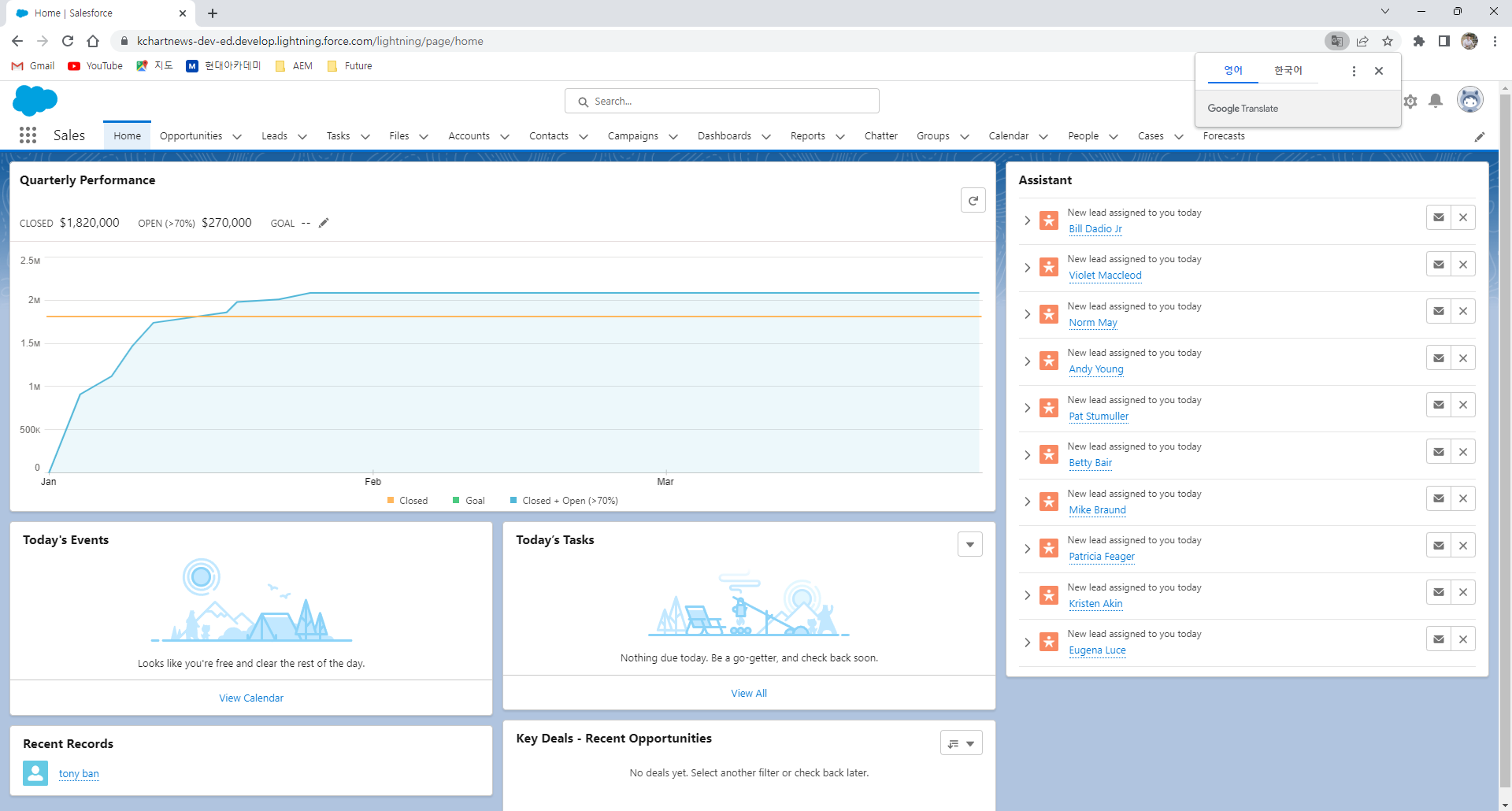Open Key Deals filter dropdown
This screenshot has height=811, width=1512.
pyautogui.click(x=962, y=743)
